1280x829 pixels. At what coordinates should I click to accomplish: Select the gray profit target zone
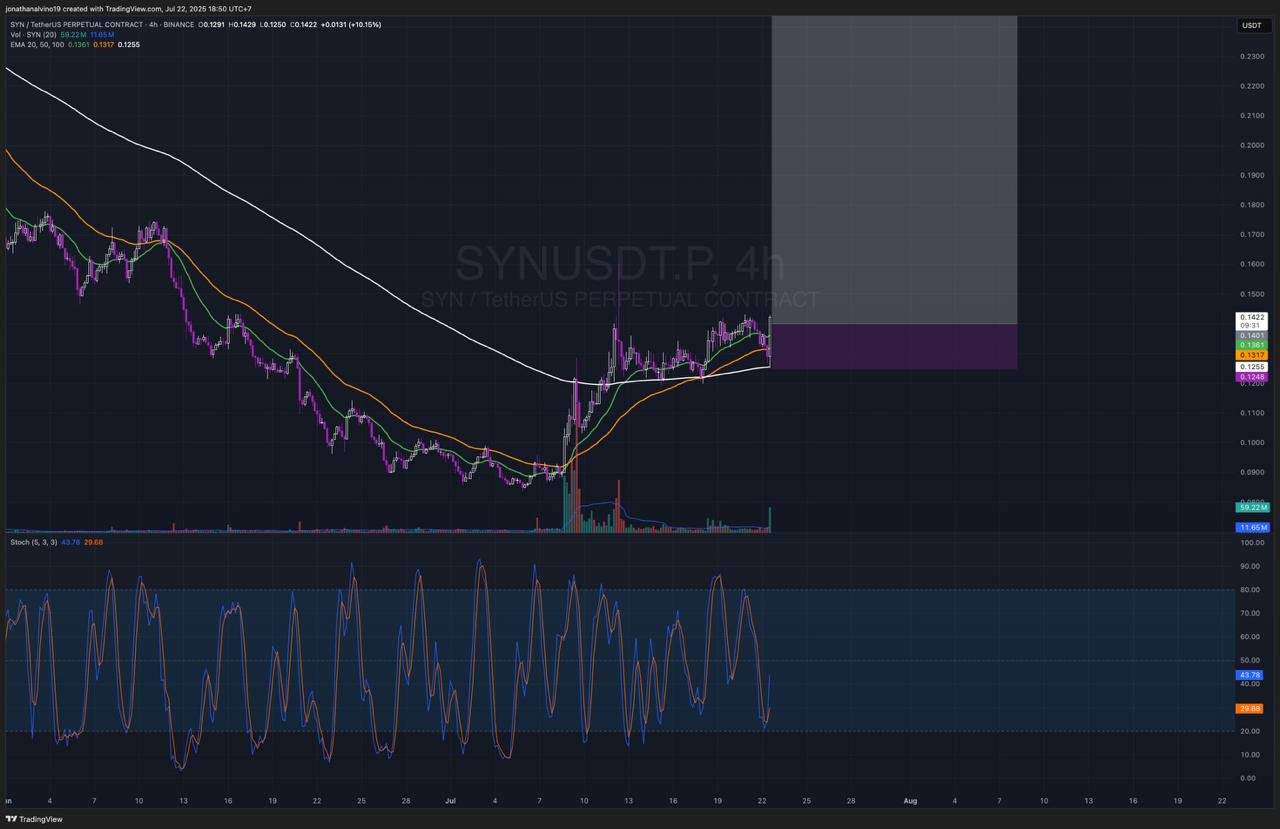pyautogui.click(x=894, y=170)
